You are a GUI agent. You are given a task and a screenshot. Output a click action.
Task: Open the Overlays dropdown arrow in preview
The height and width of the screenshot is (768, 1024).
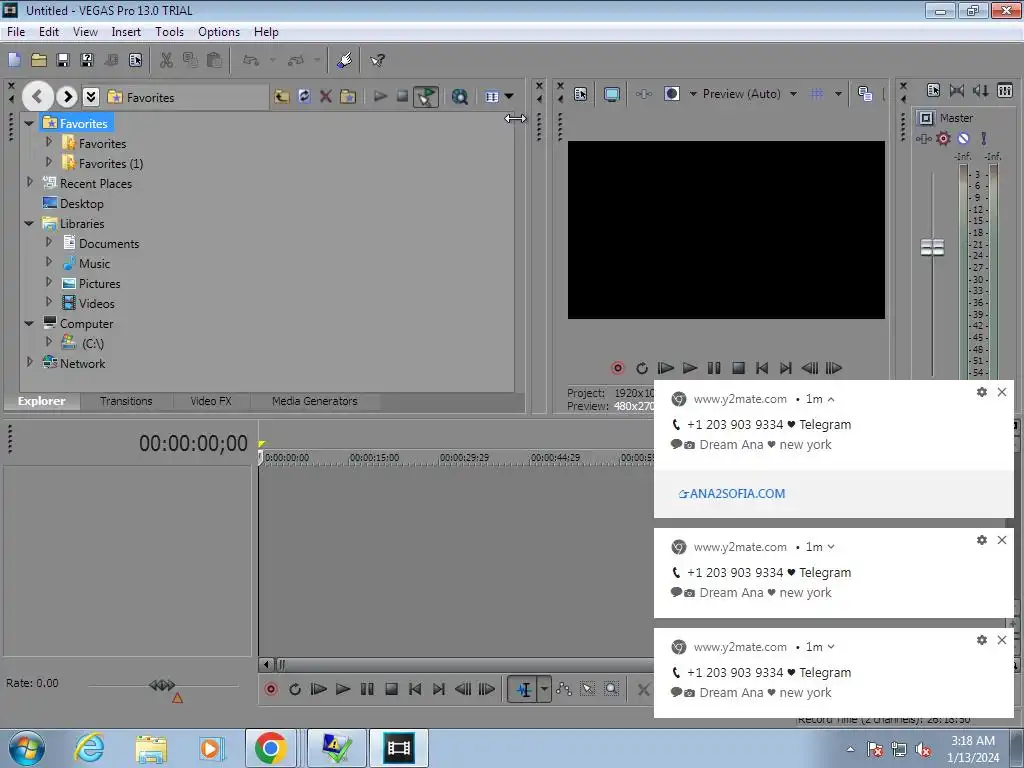(839, 94)
